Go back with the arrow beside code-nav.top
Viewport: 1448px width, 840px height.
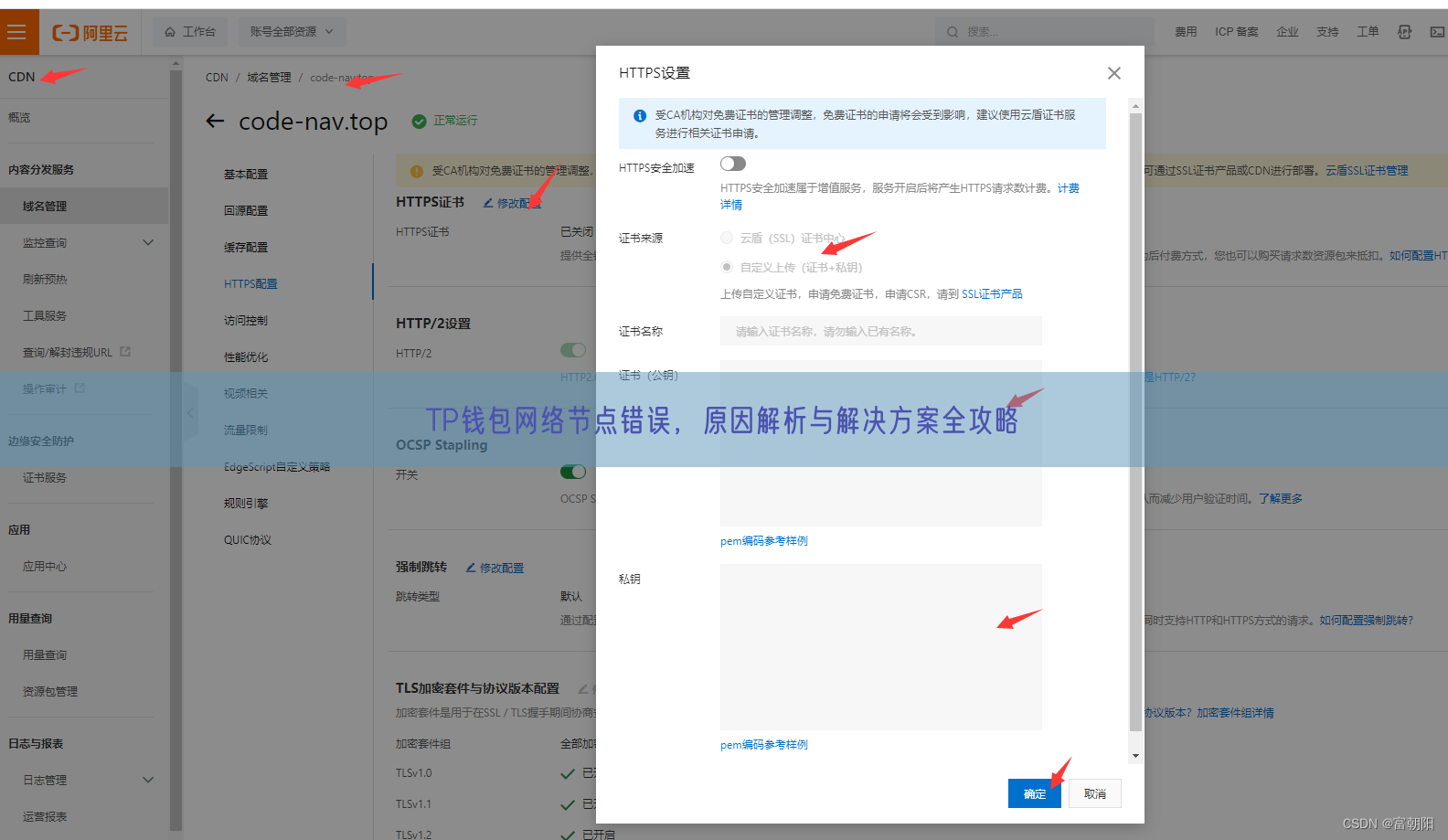(x=215, y=121)
